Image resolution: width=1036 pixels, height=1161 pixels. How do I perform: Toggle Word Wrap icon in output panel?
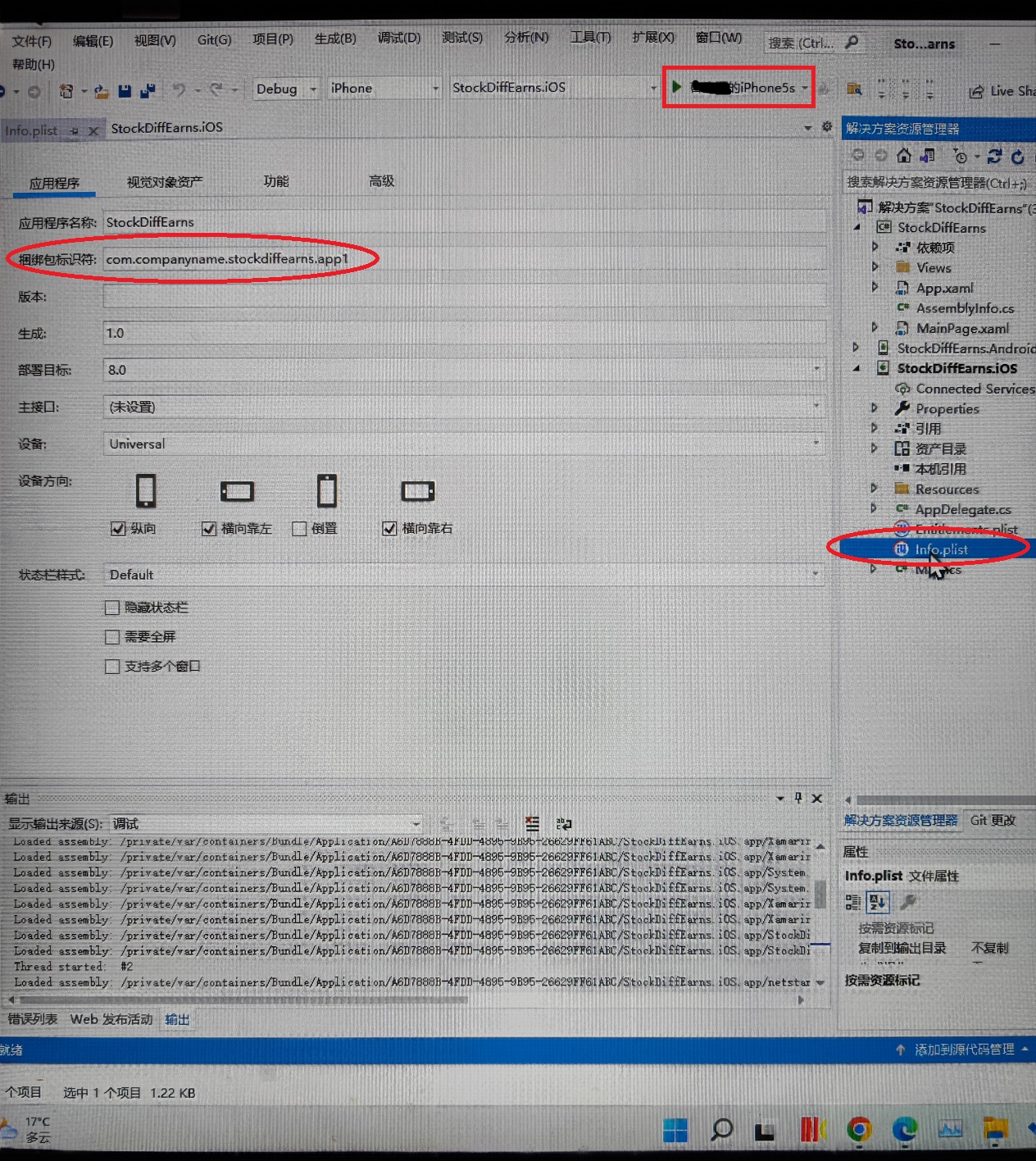(x=564, y=825)
